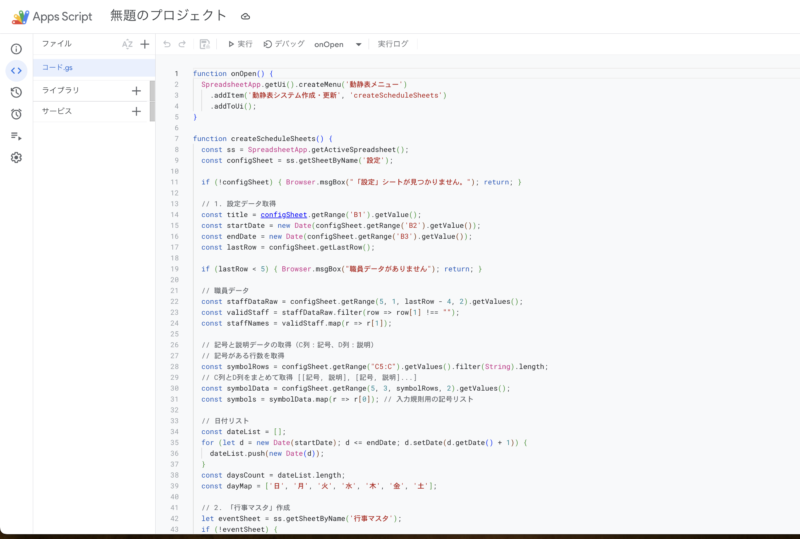
Task: Open the Triggers alarm clock icon
Action: tap(16, 114)
